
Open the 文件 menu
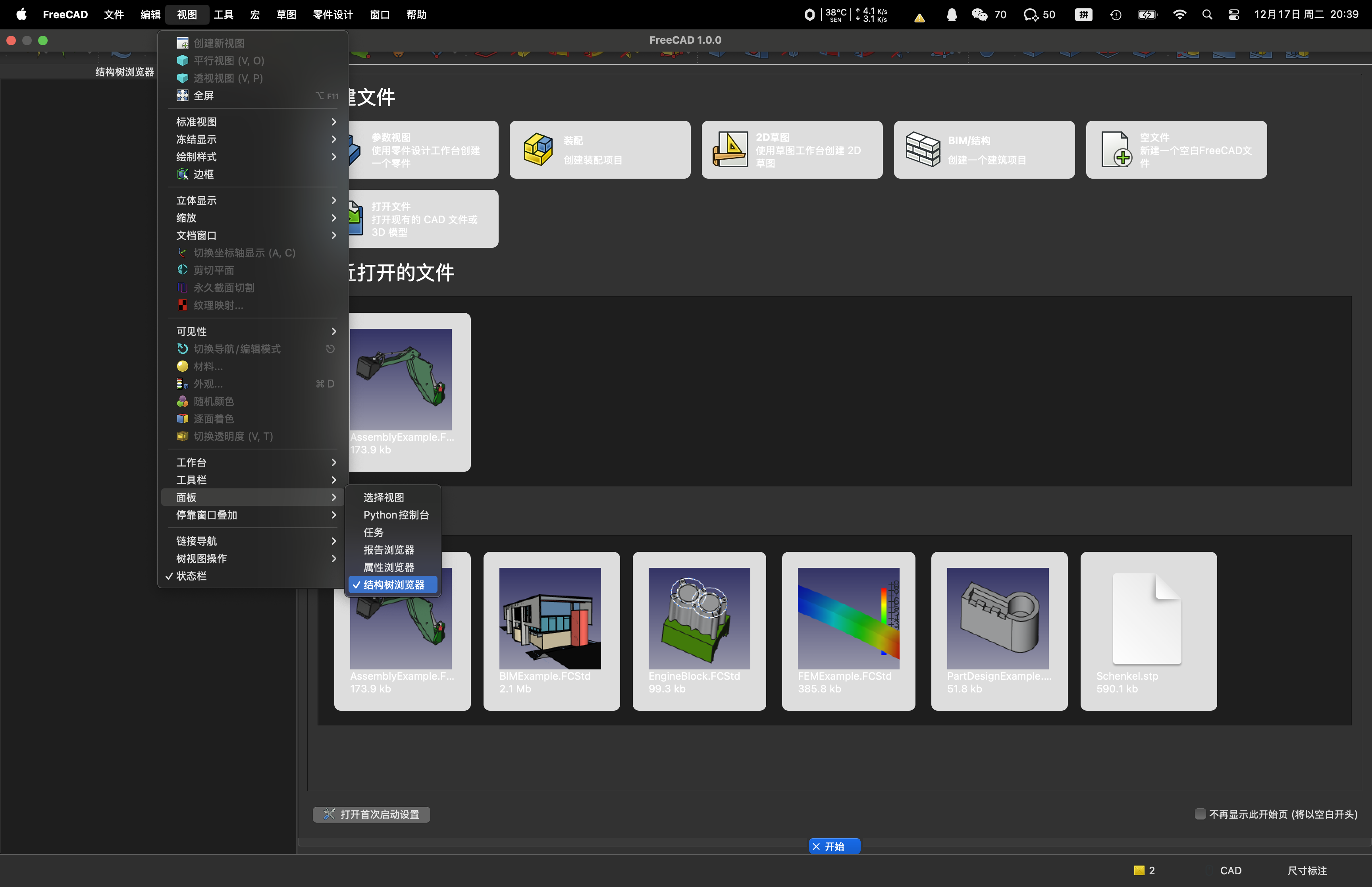[x=114, y=14]
